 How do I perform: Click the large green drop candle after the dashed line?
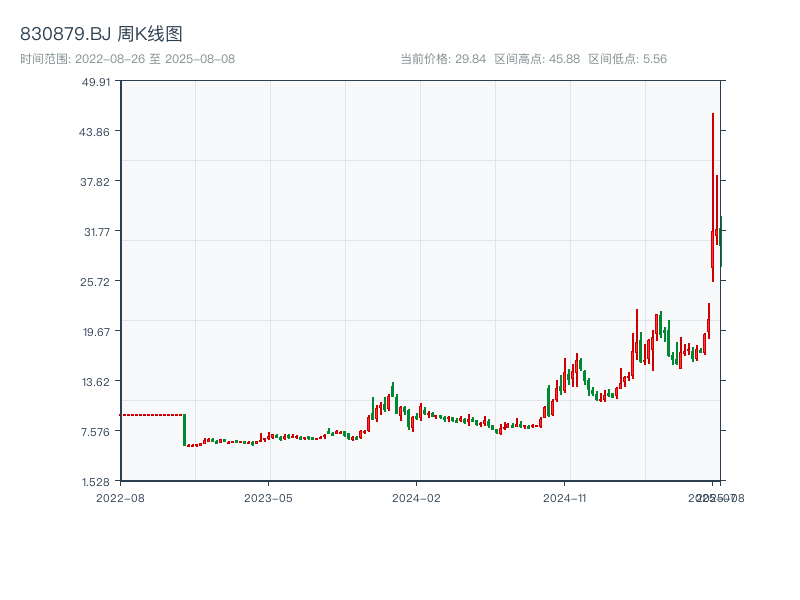(x=185, y=430)
